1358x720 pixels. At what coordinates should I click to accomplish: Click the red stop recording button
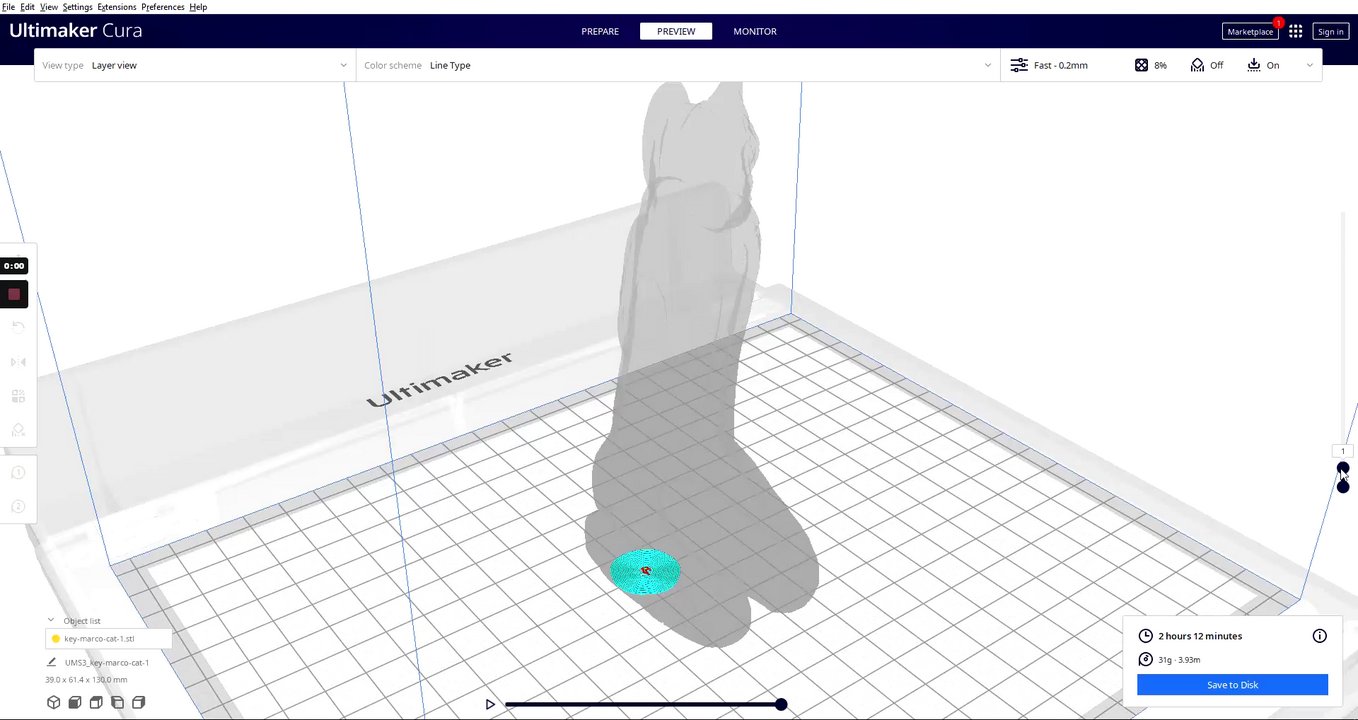pyautogui.click(x=14, y=294)
